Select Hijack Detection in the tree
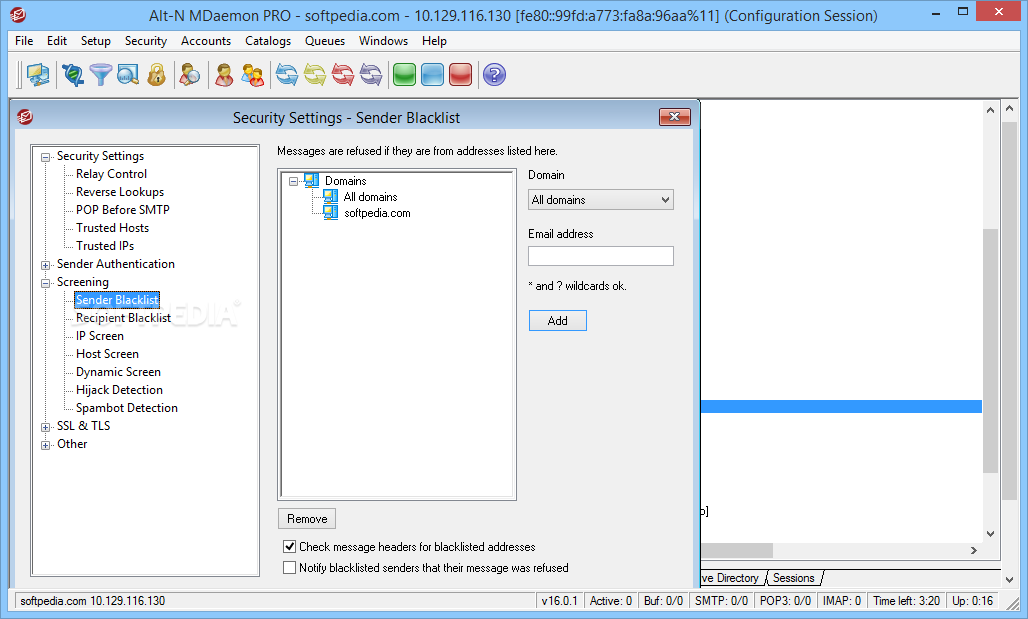Image resolution: width=1028 pixels, height=619 pixels. [x=119, y=390]
